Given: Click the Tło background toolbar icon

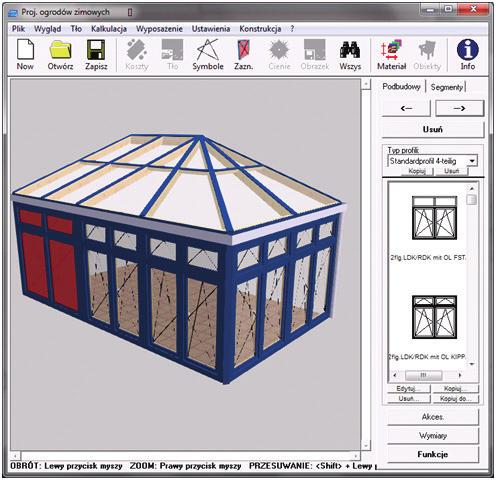Looking at the screenshot, I should tap(172, 54).
